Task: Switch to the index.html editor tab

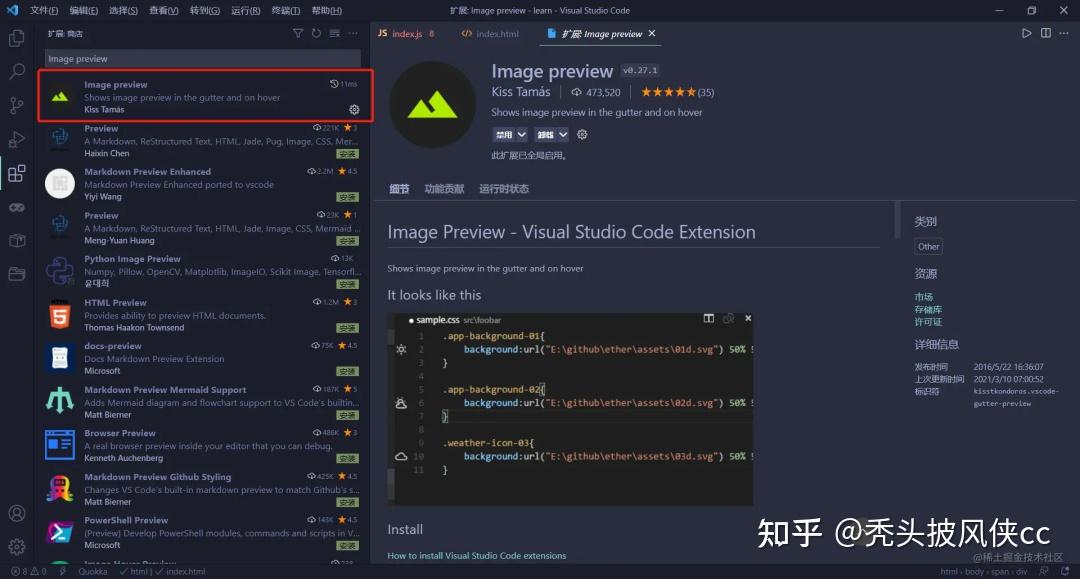Action: [x=491, y=33]
